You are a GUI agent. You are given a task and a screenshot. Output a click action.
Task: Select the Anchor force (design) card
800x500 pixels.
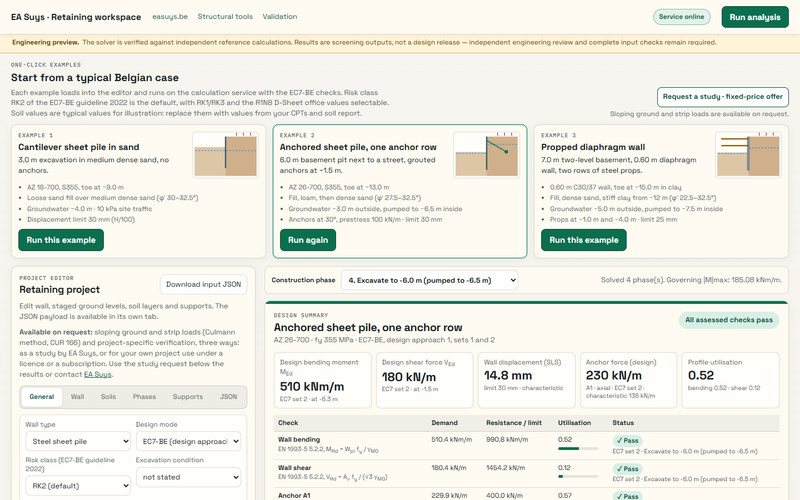tap(629, 380)
